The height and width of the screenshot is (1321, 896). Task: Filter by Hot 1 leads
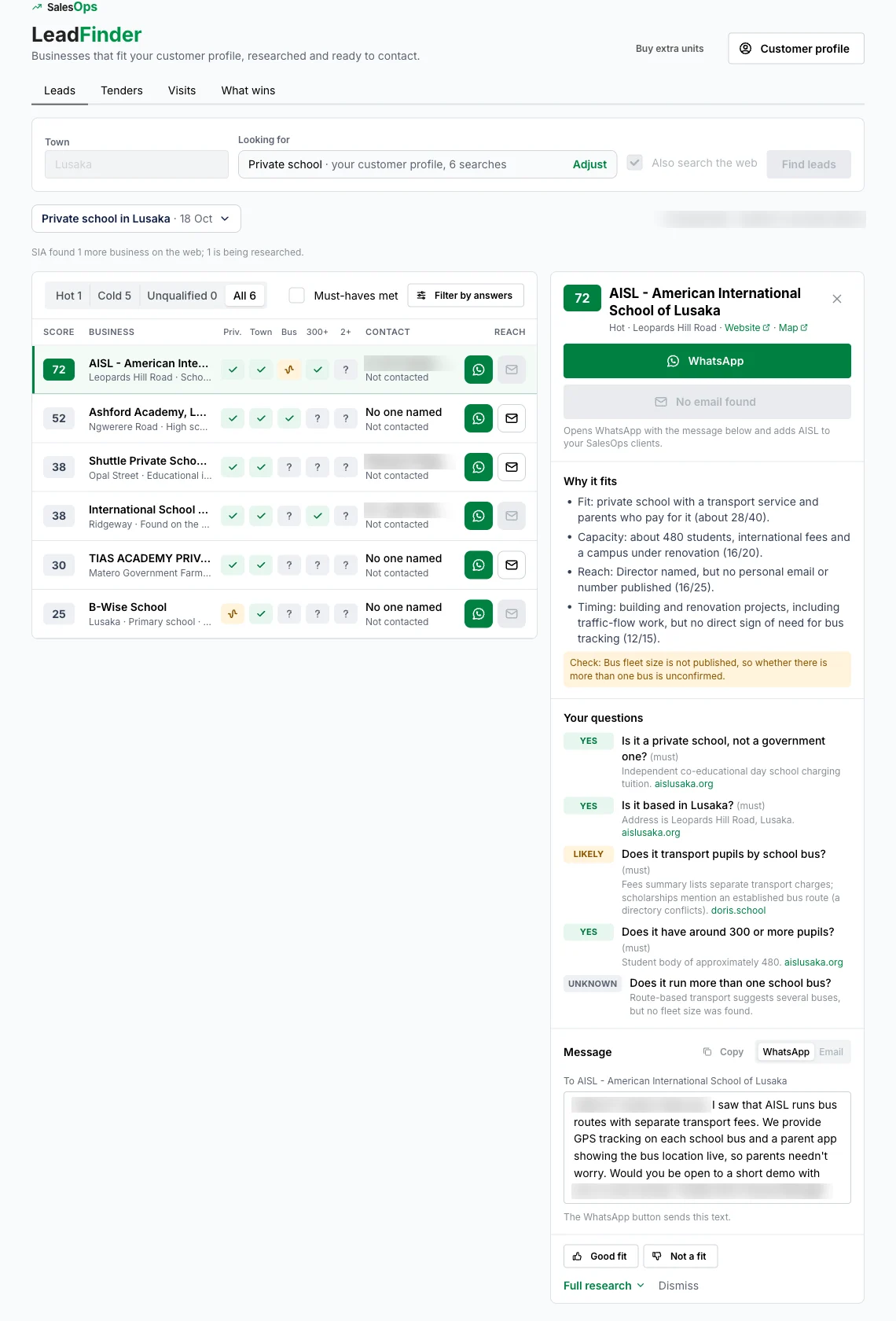[x=68, y=296]
